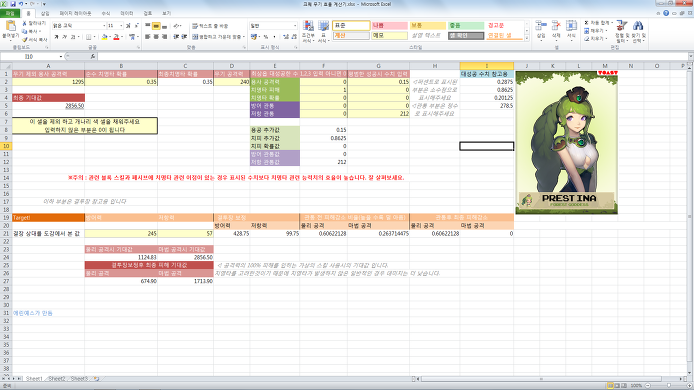
Task: Open cell Format (서식) menu
Action: pos(571,30)
